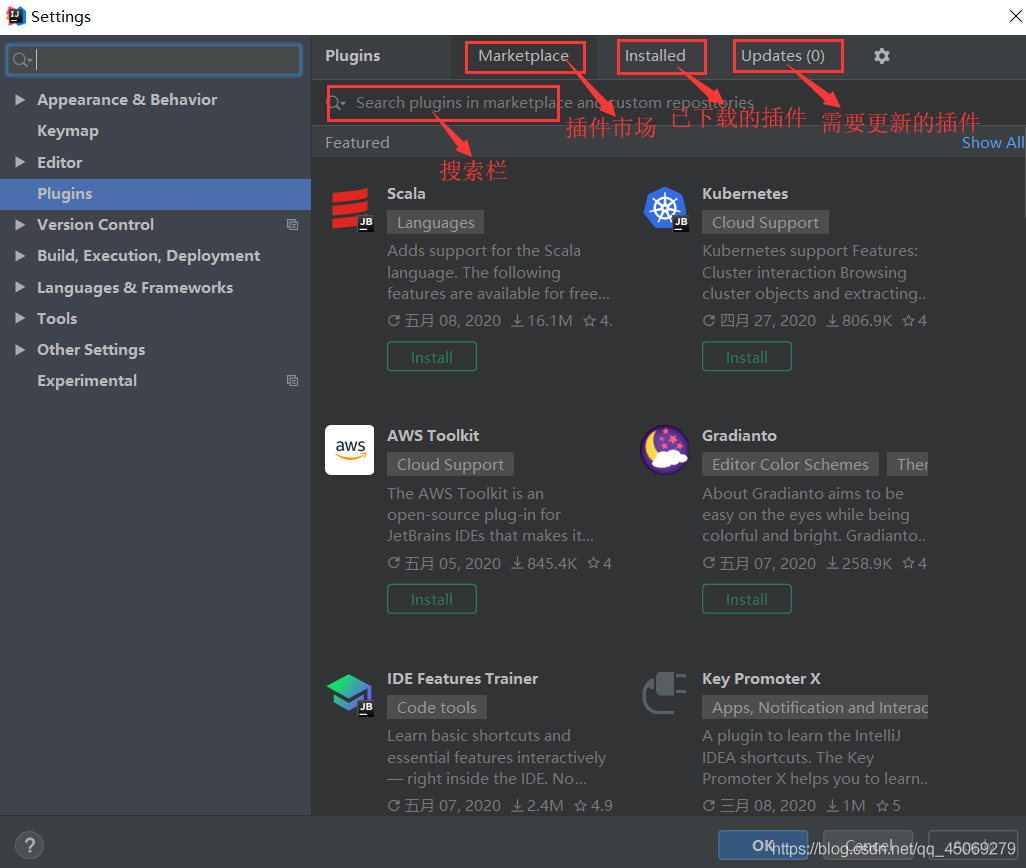Open the Keymap settings page
Screen dimensions: 1026x868
[68, 131]
